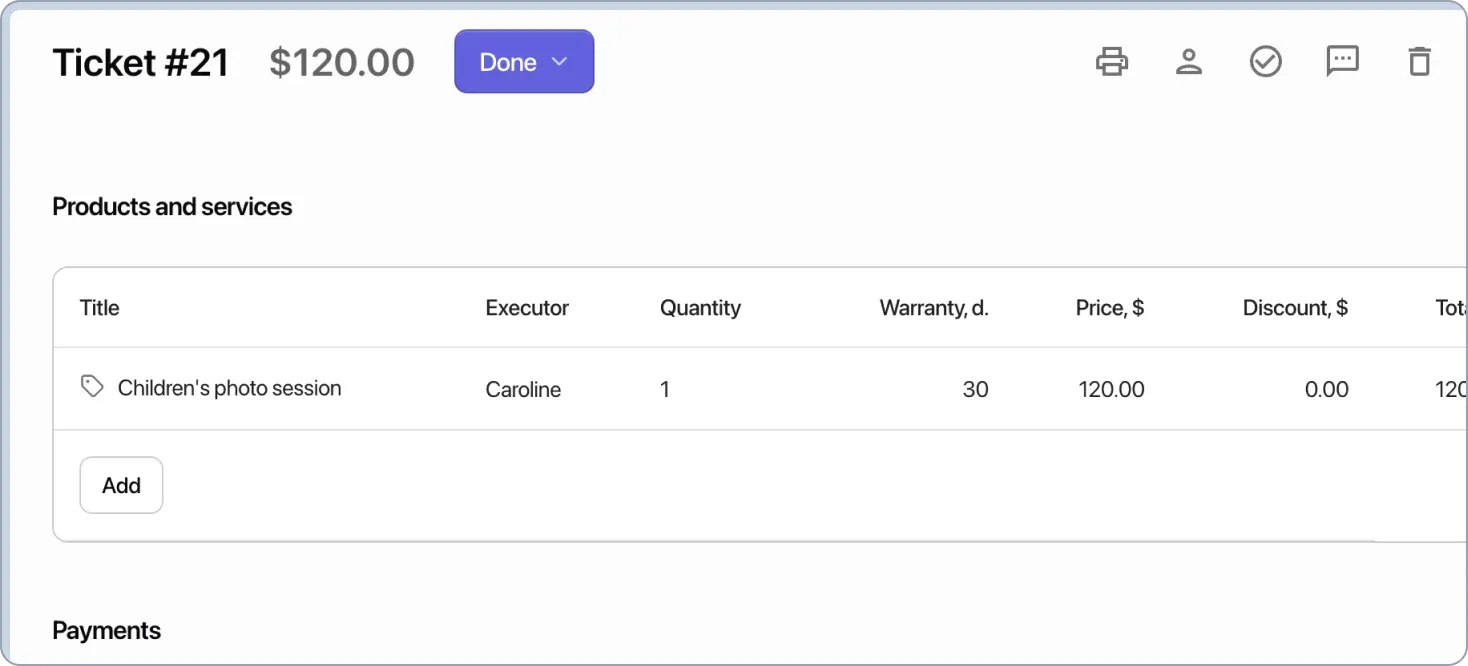Select the Children's photo session row

pos(229,388)
